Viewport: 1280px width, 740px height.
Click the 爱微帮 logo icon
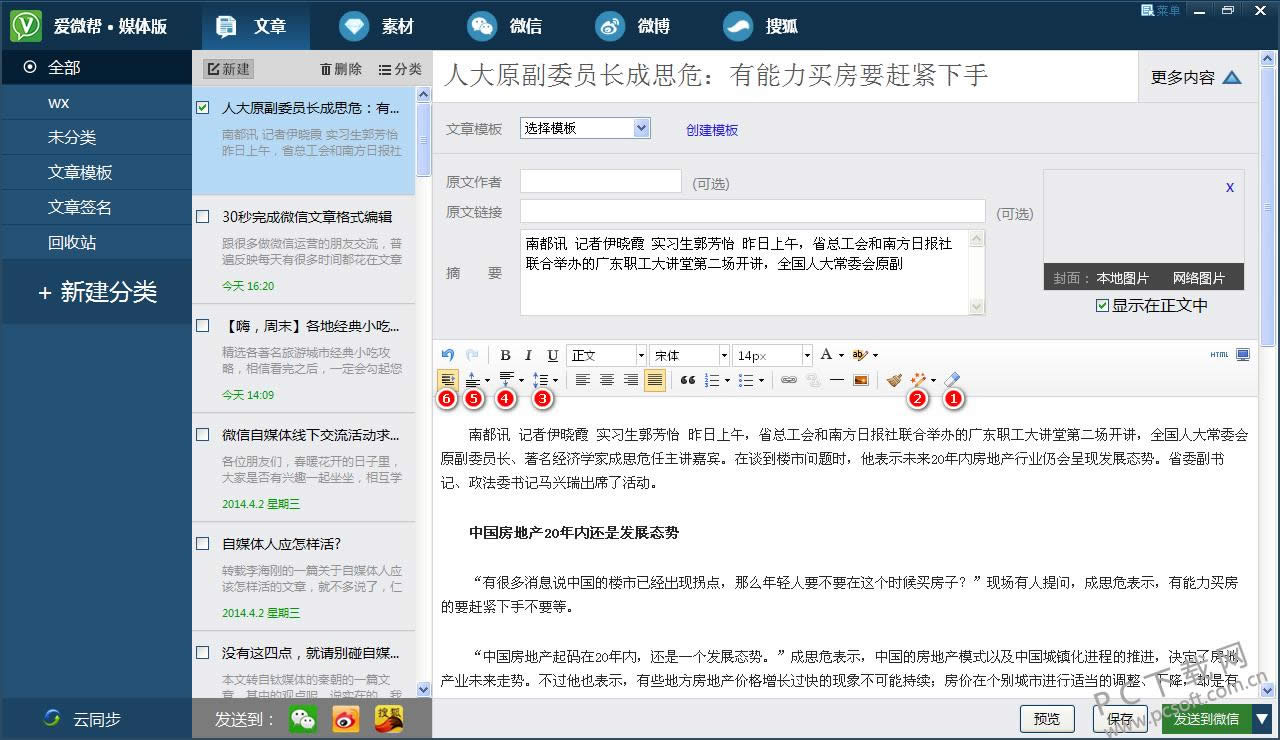(26, 25)
